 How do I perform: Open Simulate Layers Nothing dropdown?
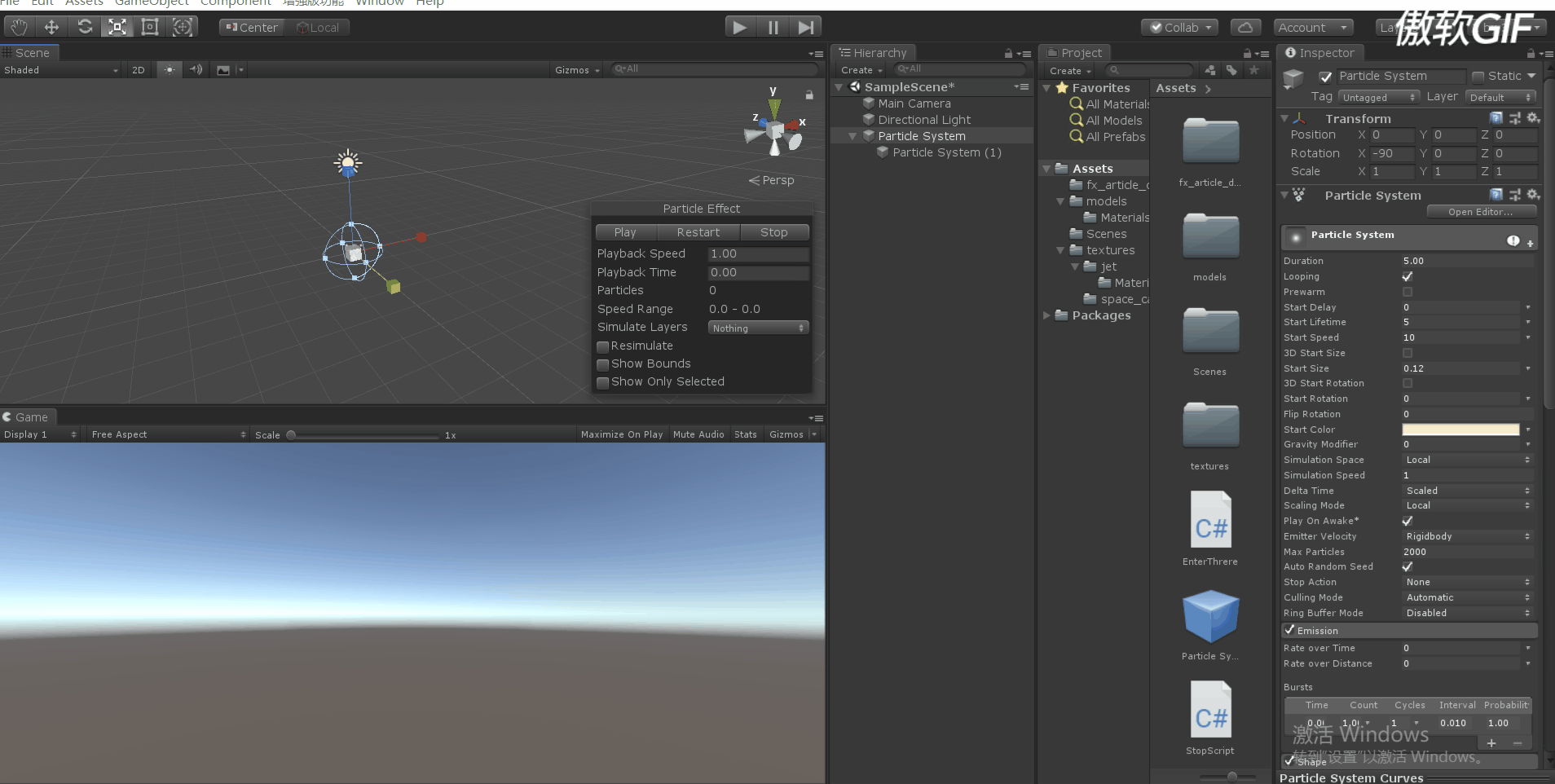coord(758,328)
